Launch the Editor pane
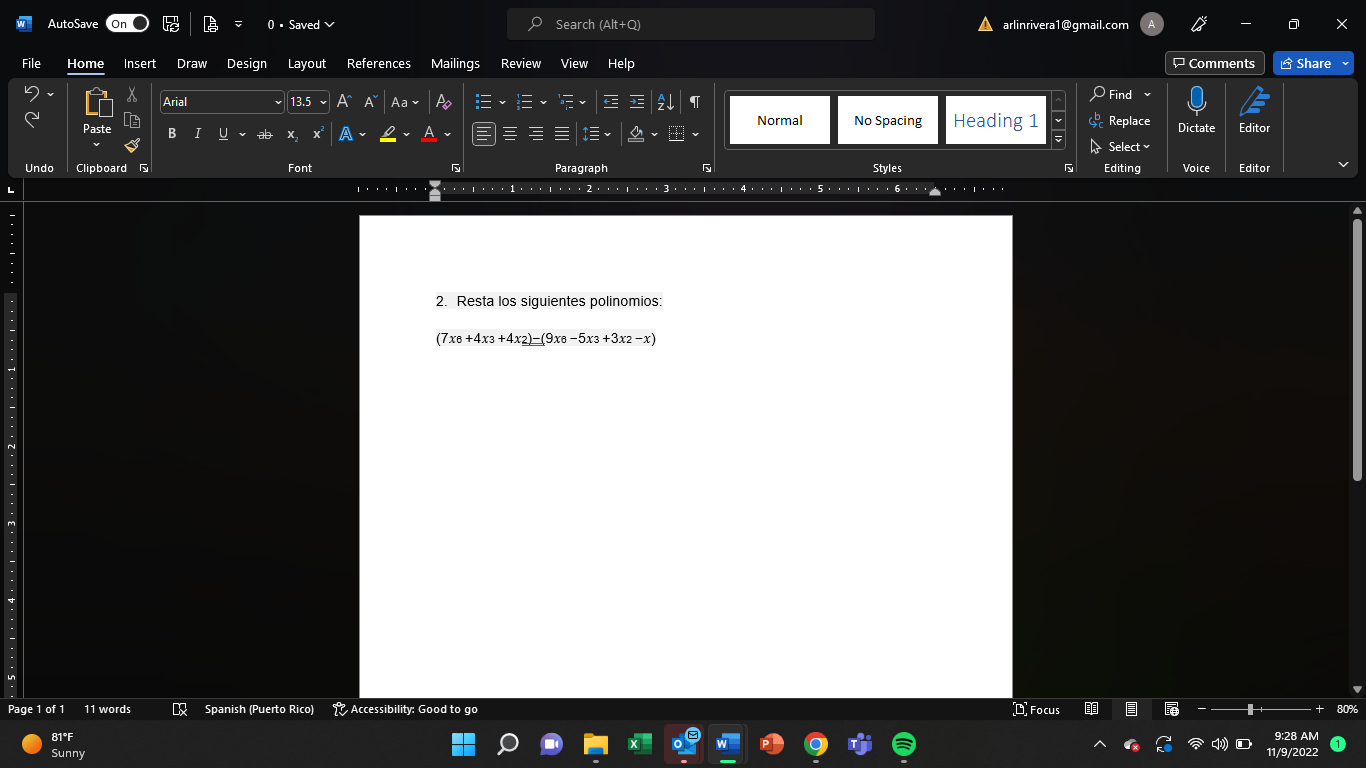Screen dimensions: 1366x768 [x=1254, y=110]
